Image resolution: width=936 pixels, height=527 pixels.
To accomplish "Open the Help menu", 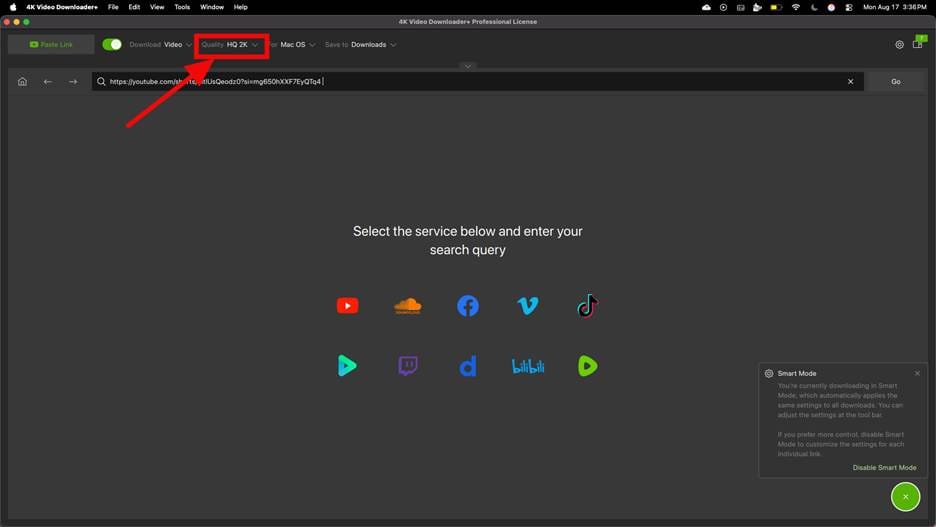I will pyautogui.click(x=241, y=7).
